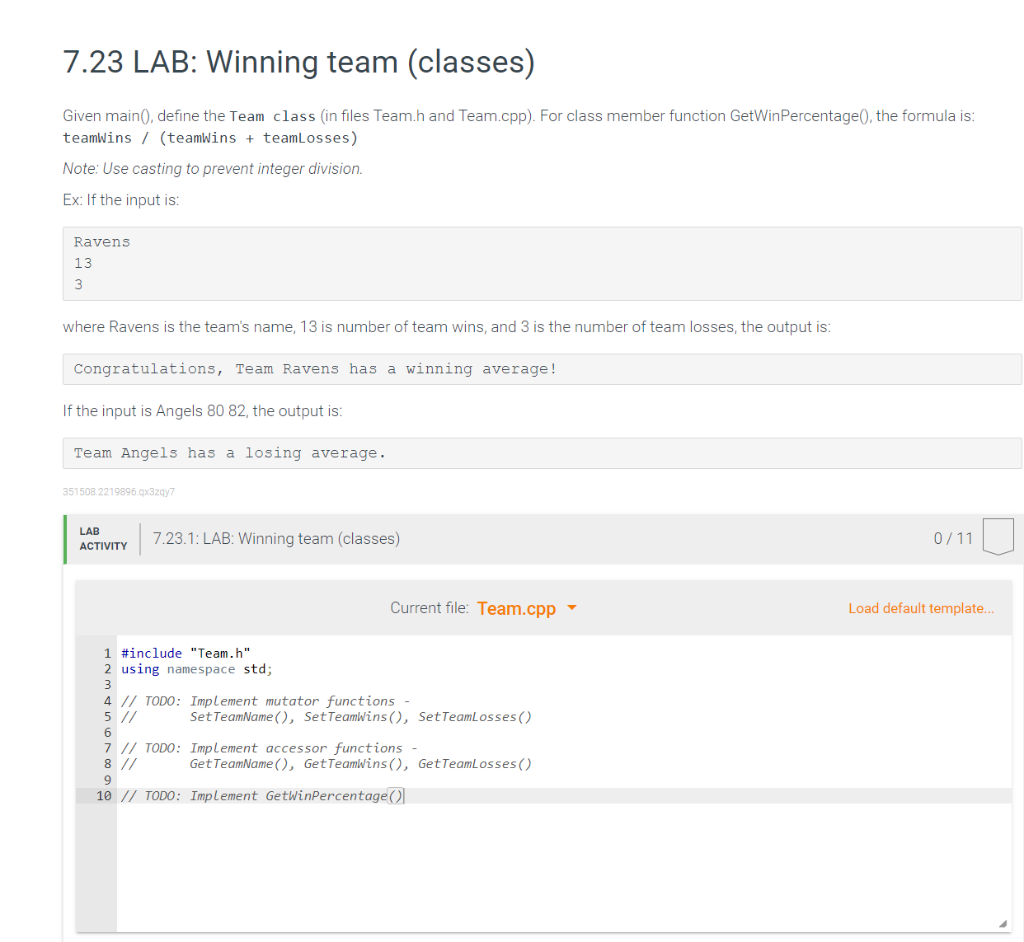Click the lab score badge shield icon
The width and height of the screenshot is (1024, 942).
998,536
